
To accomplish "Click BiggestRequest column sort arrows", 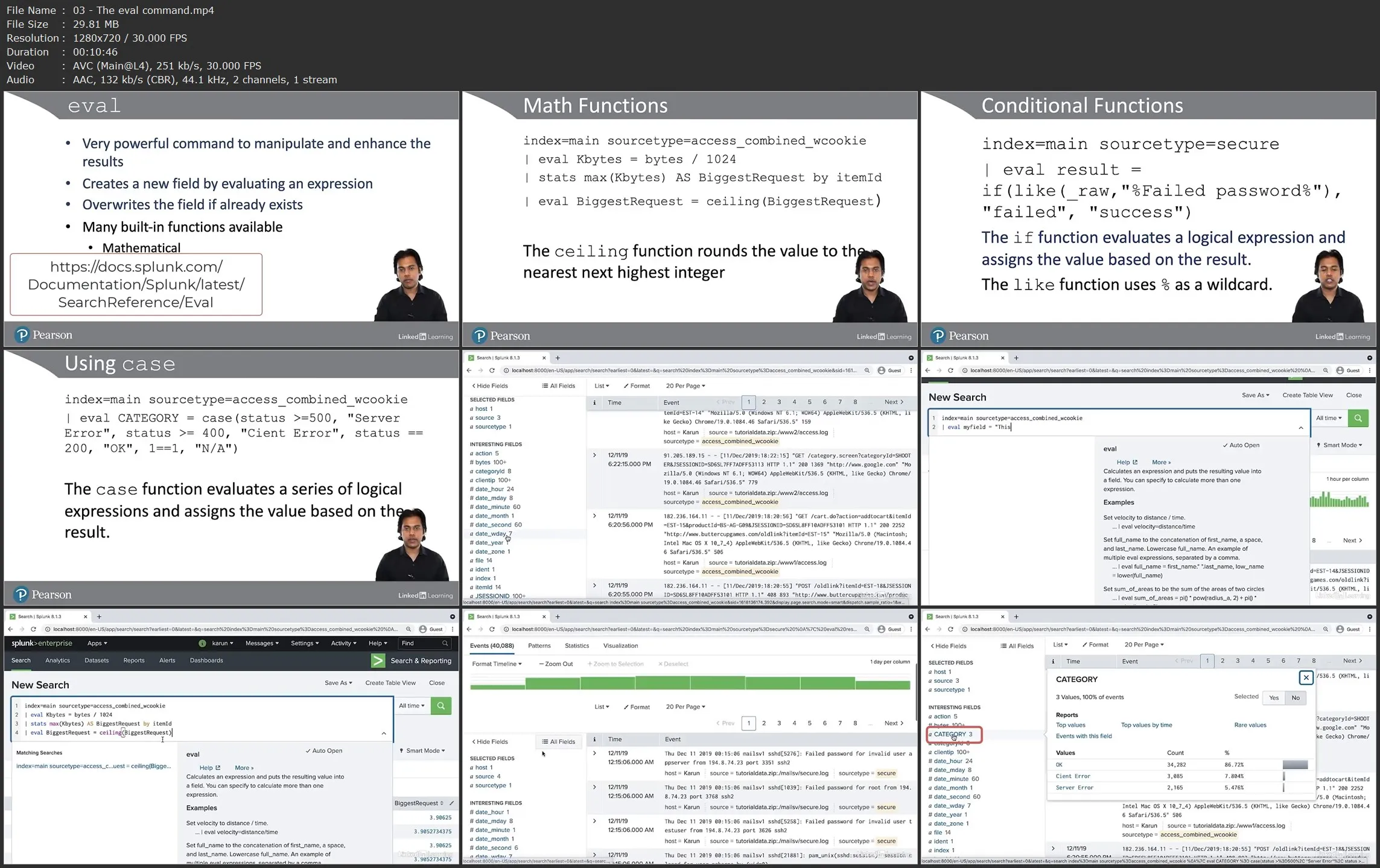I will tap(442, 803).
